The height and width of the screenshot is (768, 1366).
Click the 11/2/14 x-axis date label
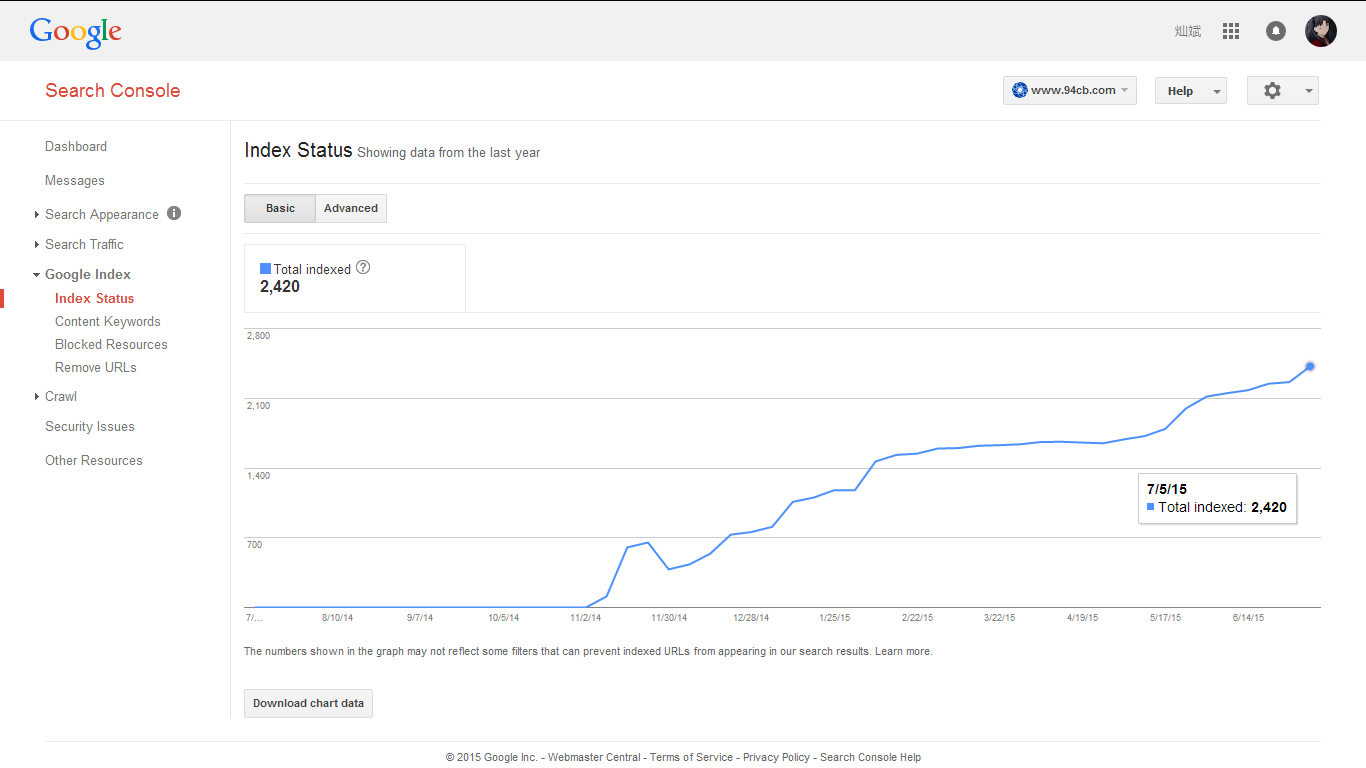pyautogui.click(x=586, y=618)
